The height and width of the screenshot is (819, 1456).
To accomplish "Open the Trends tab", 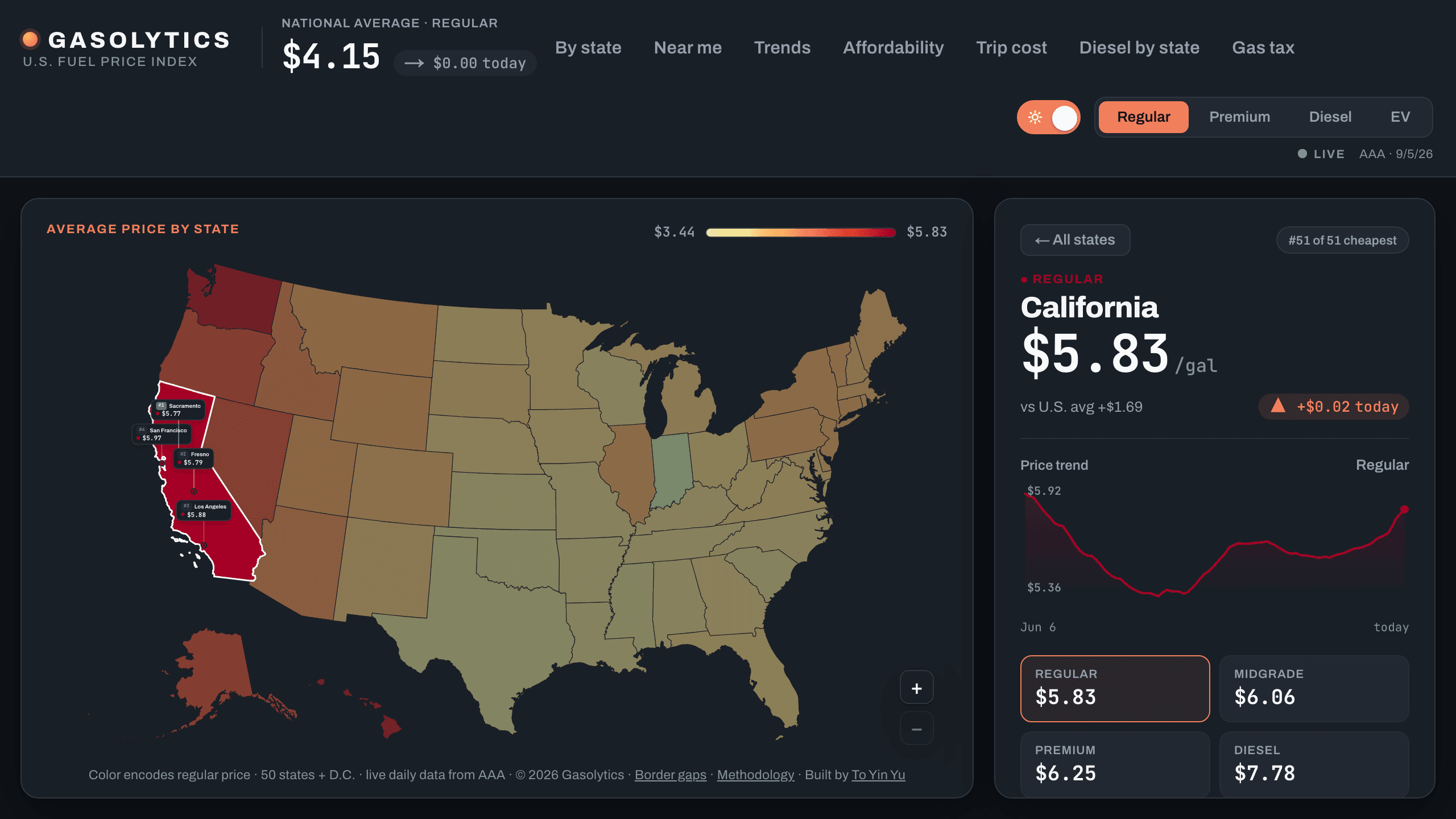I will [x=782, y=48].
